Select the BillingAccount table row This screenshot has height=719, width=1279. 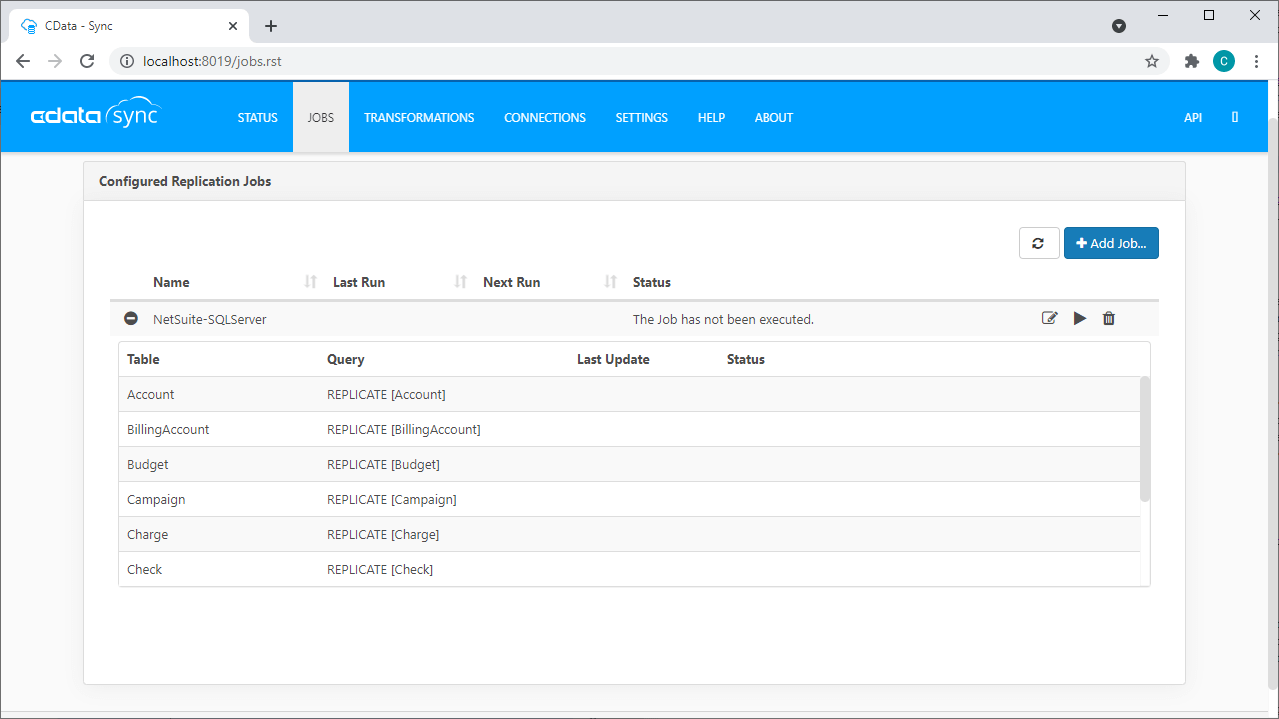point(168,429)
